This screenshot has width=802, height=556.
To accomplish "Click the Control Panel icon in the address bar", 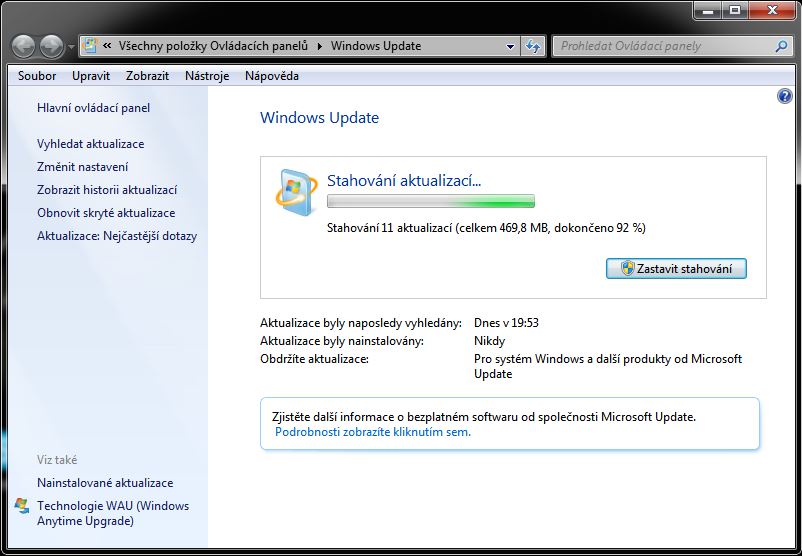I will [x=91, y=46].
